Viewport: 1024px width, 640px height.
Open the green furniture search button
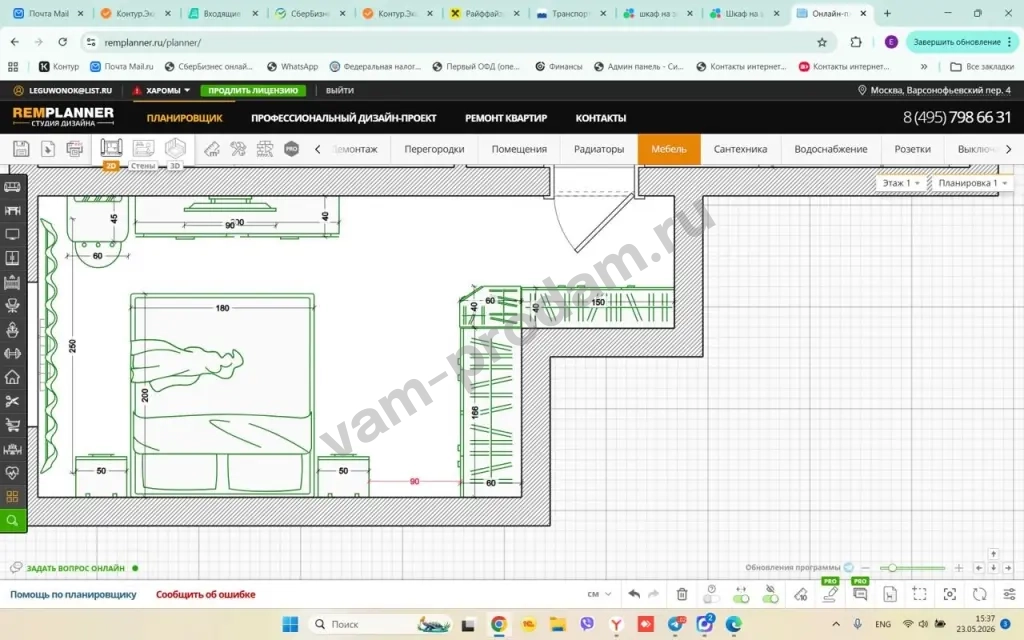(12, 520)
